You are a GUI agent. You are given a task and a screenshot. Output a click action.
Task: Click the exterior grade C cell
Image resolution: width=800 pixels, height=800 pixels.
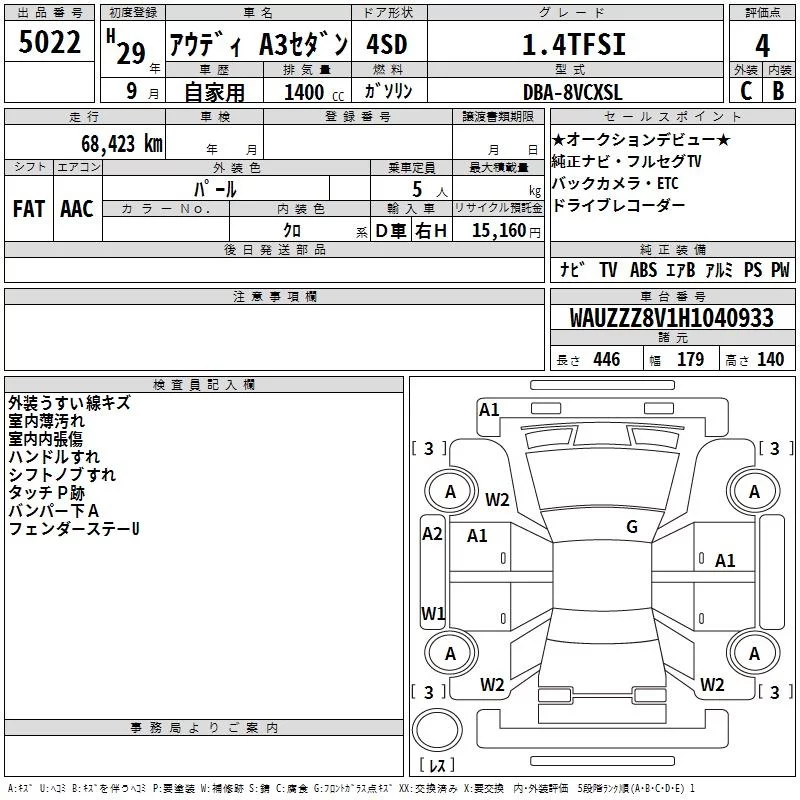(745, 90)
